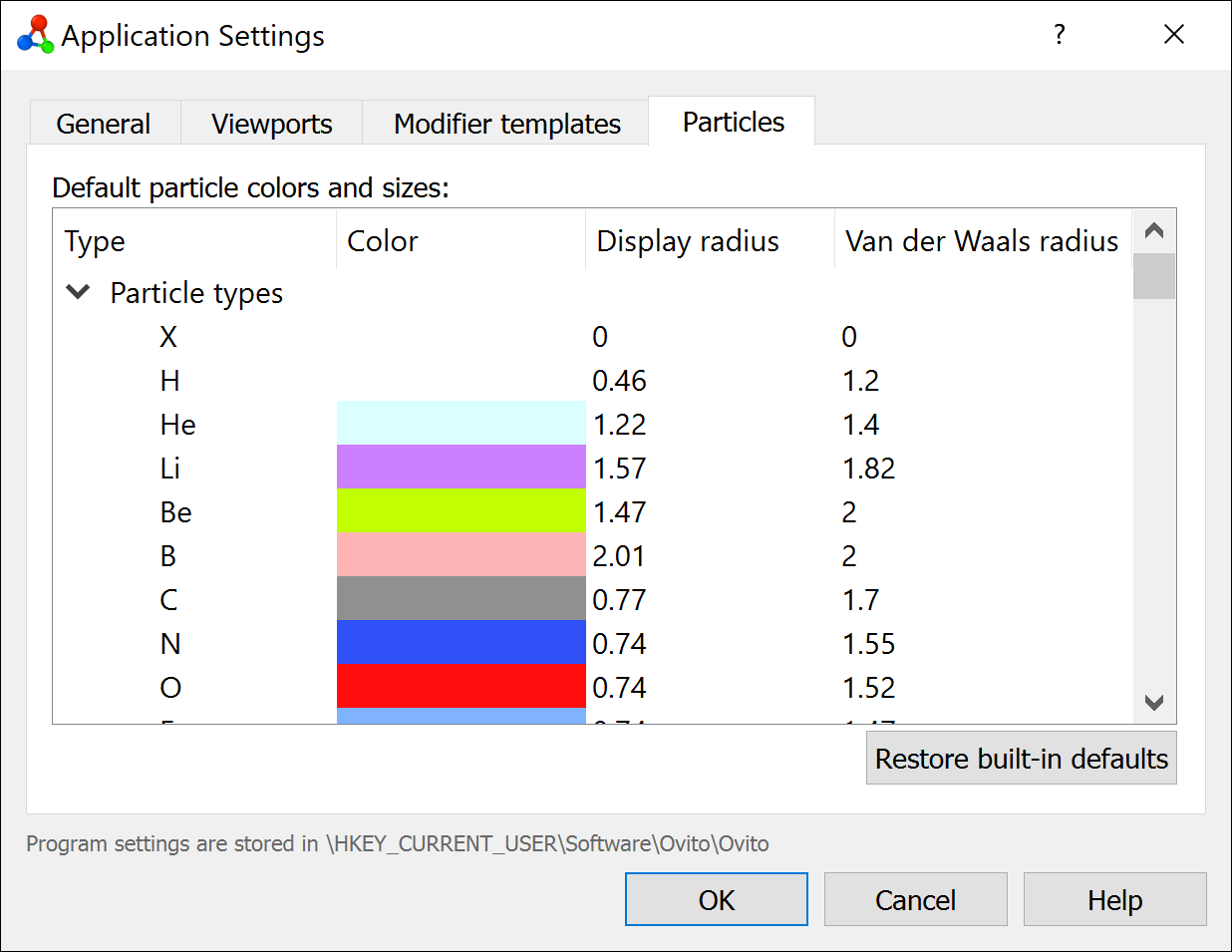Select the blue N color swatch
Screen dimensions: 1232x952
click(461, 643)
